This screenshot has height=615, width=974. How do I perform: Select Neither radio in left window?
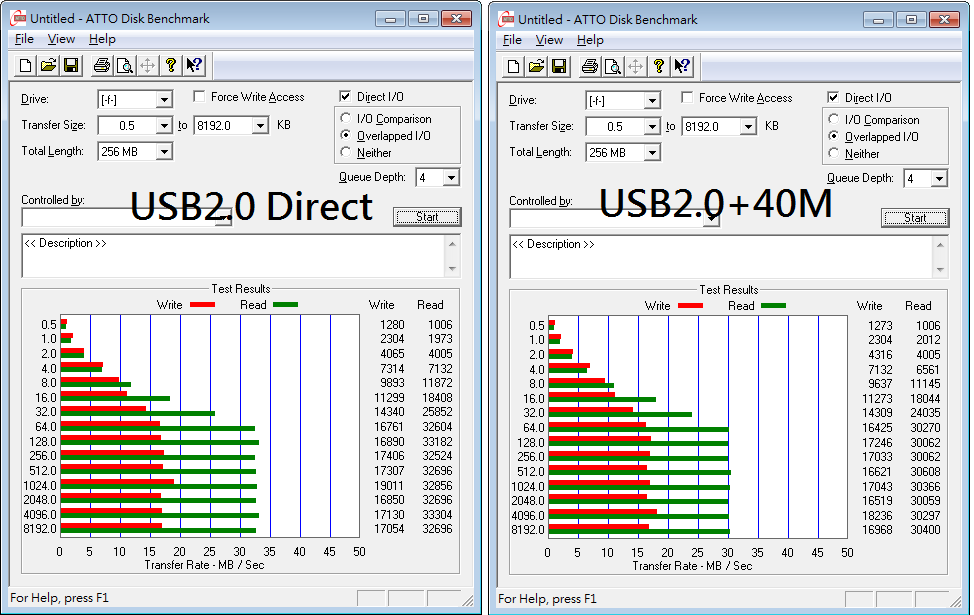coord(345,152)
